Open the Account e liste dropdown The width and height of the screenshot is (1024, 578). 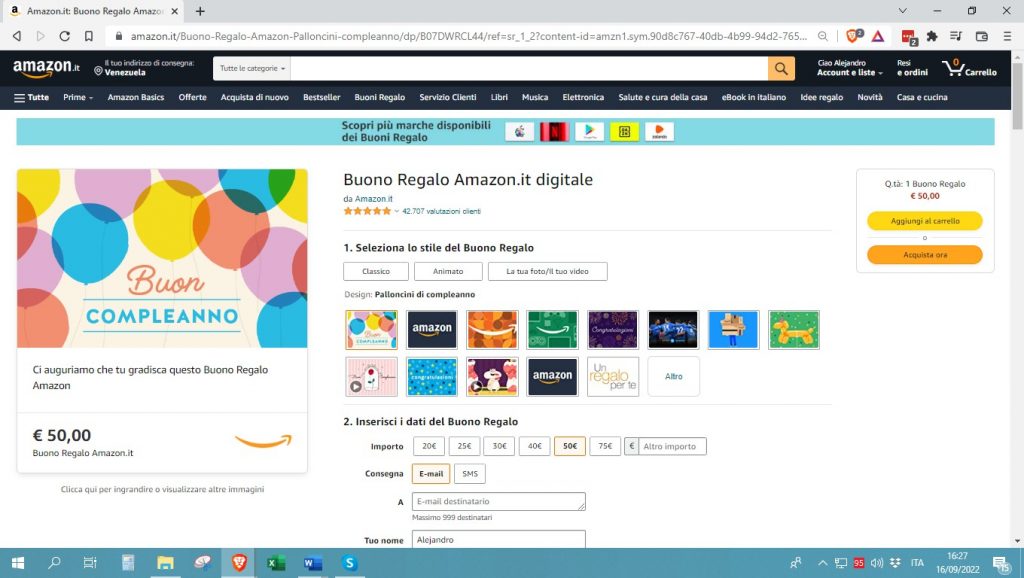849,72
